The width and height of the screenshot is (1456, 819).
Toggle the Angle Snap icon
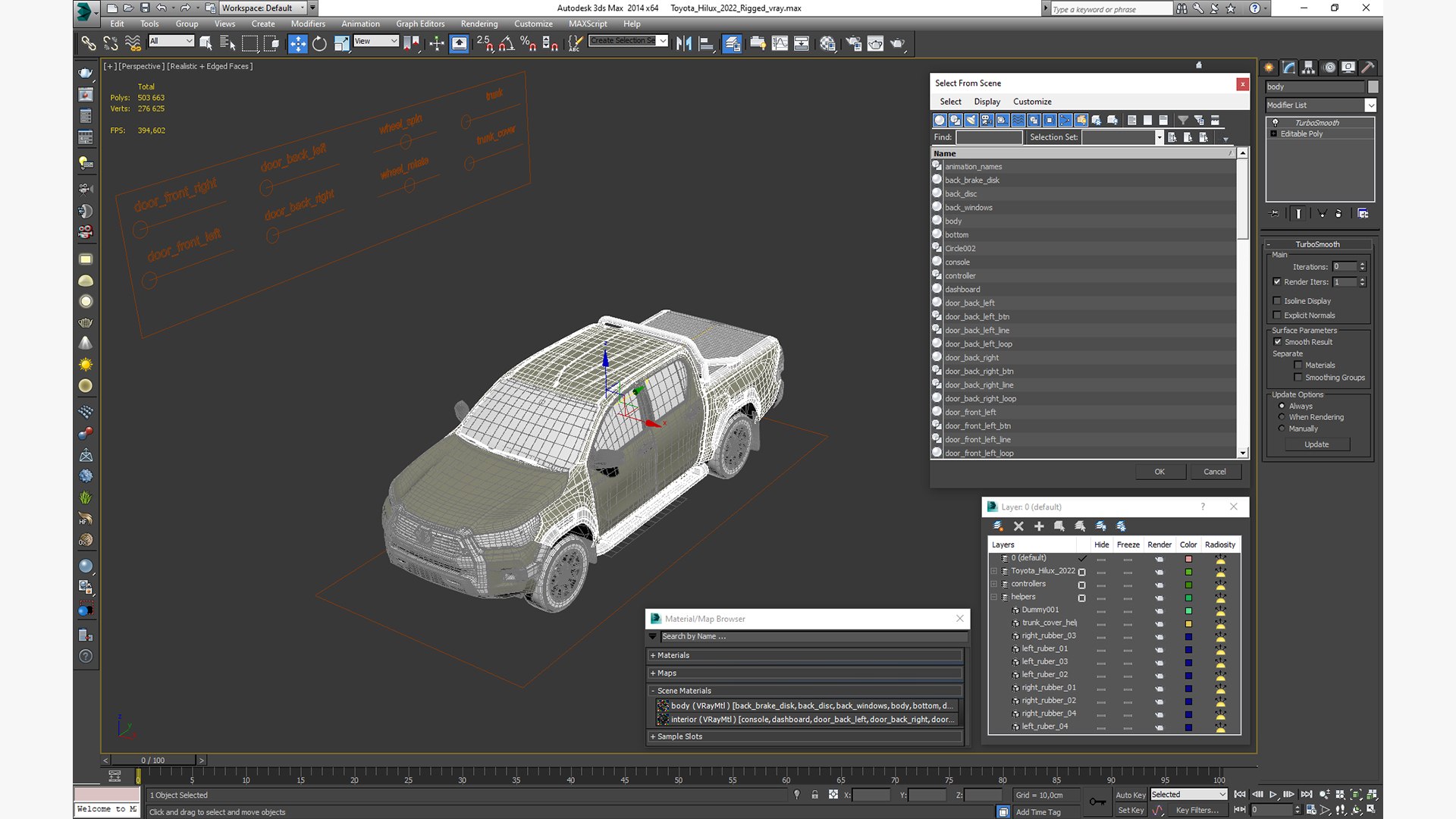[507, 44]
